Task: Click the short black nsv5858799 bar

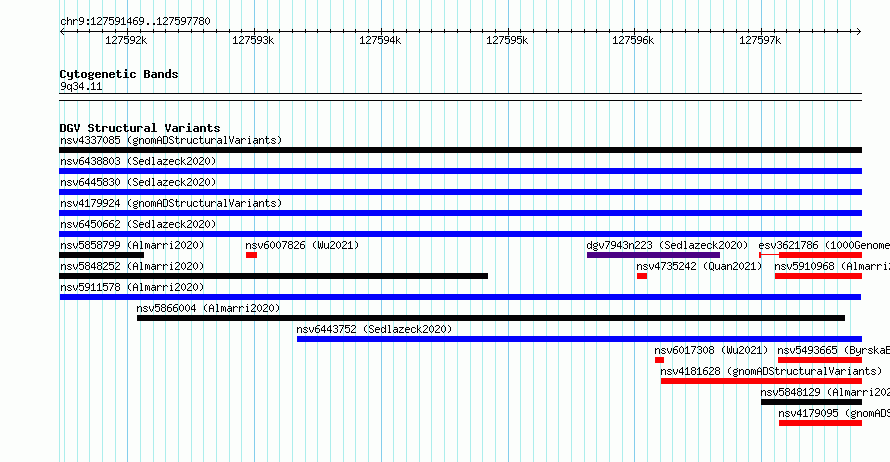Action: point(102,255)
